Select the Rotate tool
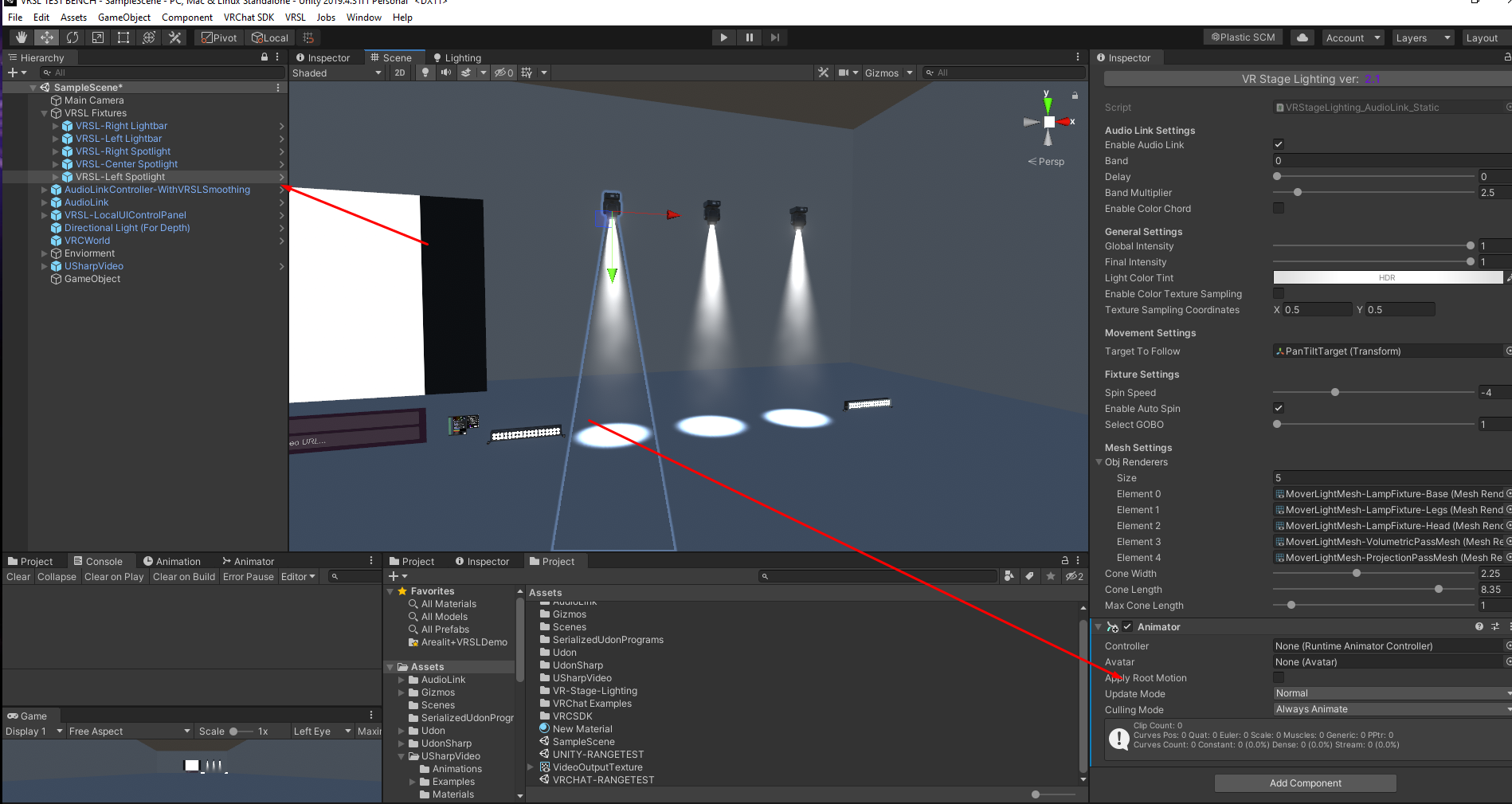 tap(72, 37)
